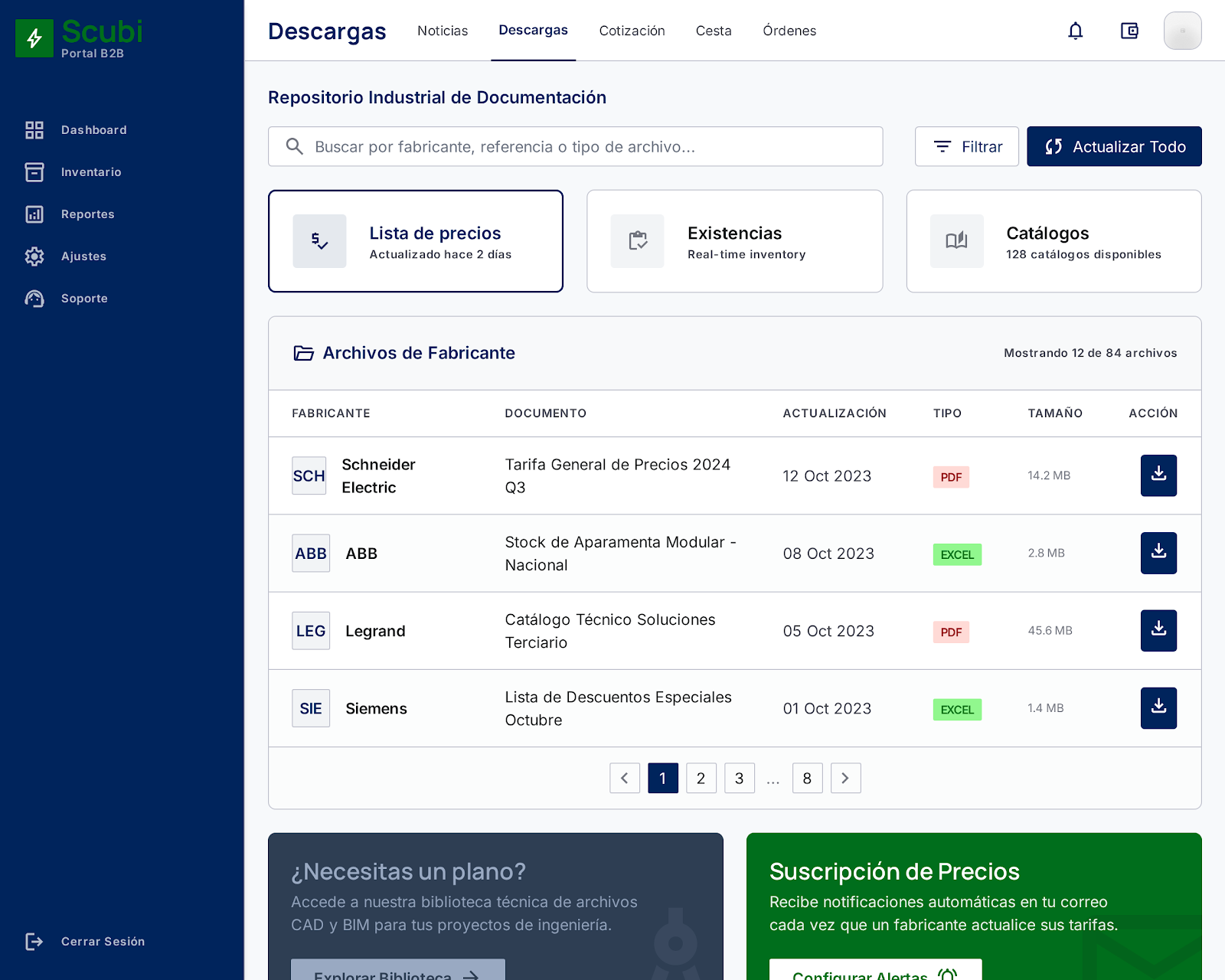The width and height of the screenshot is (1225, 980).
Task: Go to page 3
Action: 740,778
